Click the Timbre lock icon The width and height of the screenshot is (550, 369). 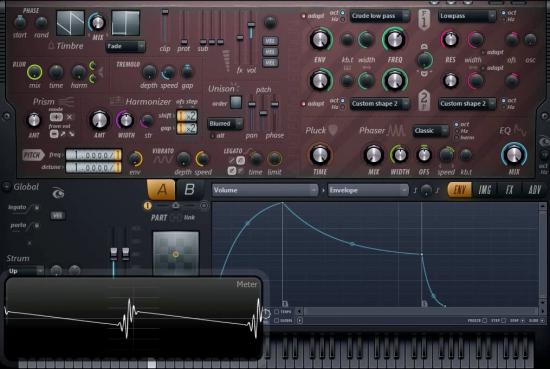tap(51, 45)
